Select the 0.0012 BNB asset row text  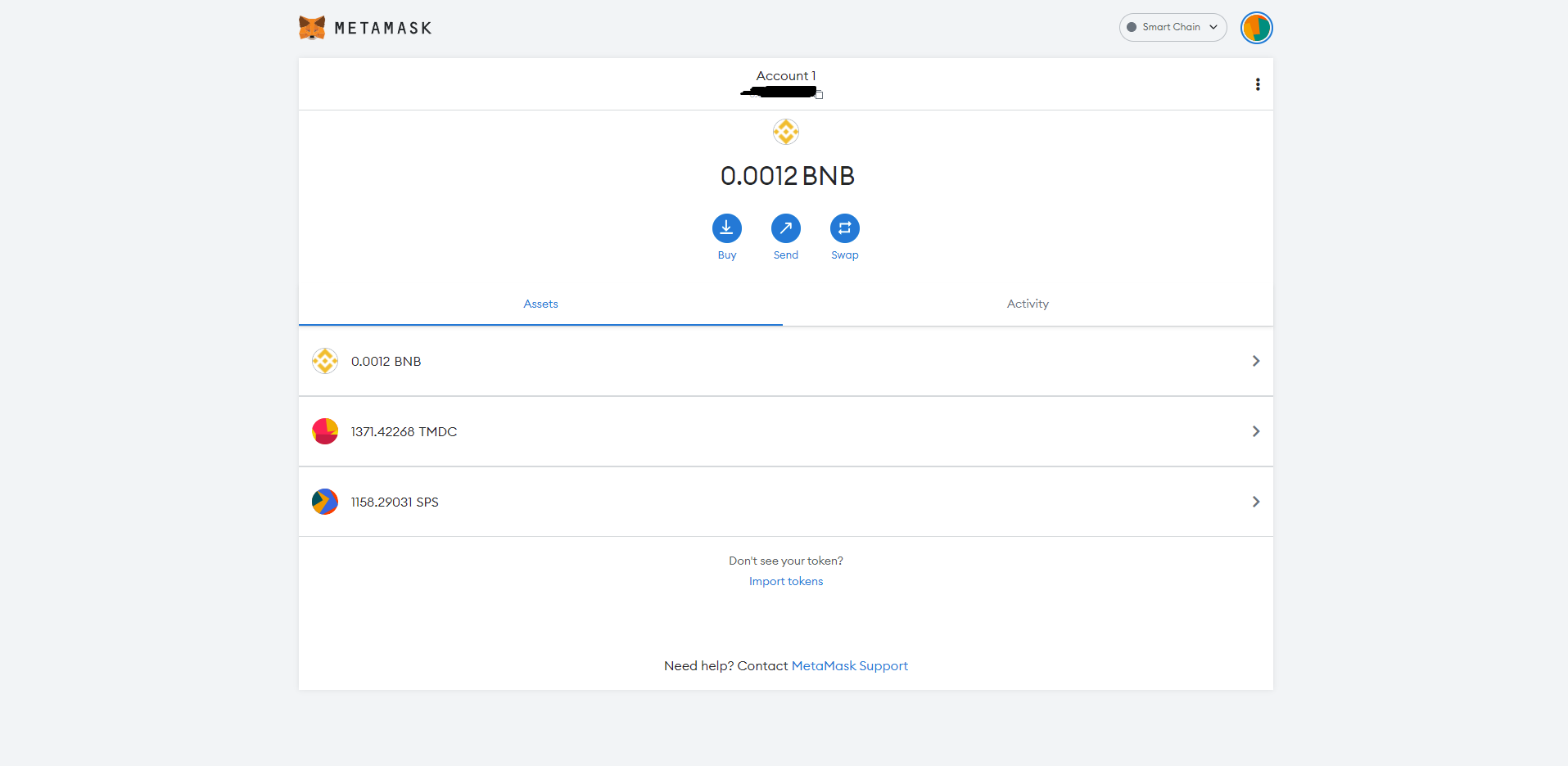[x=386, y=361]
